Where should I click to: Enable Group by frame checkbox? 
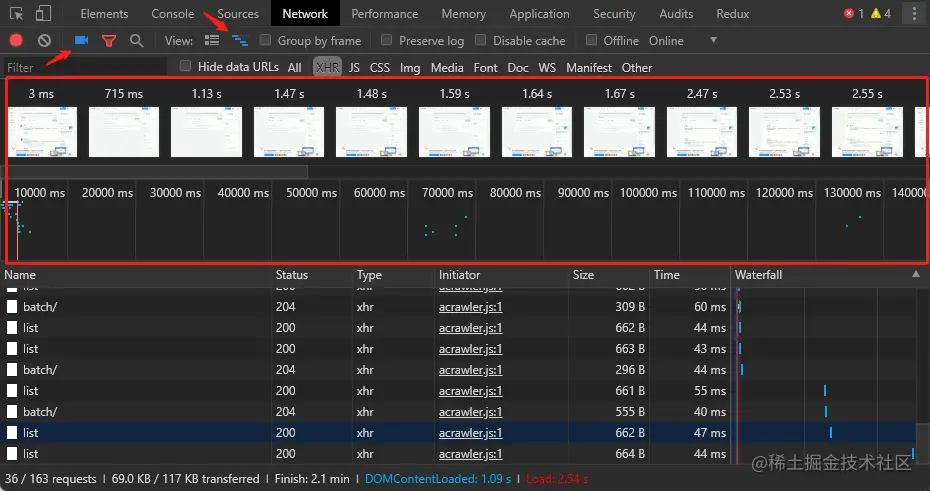tap(265, 40)
